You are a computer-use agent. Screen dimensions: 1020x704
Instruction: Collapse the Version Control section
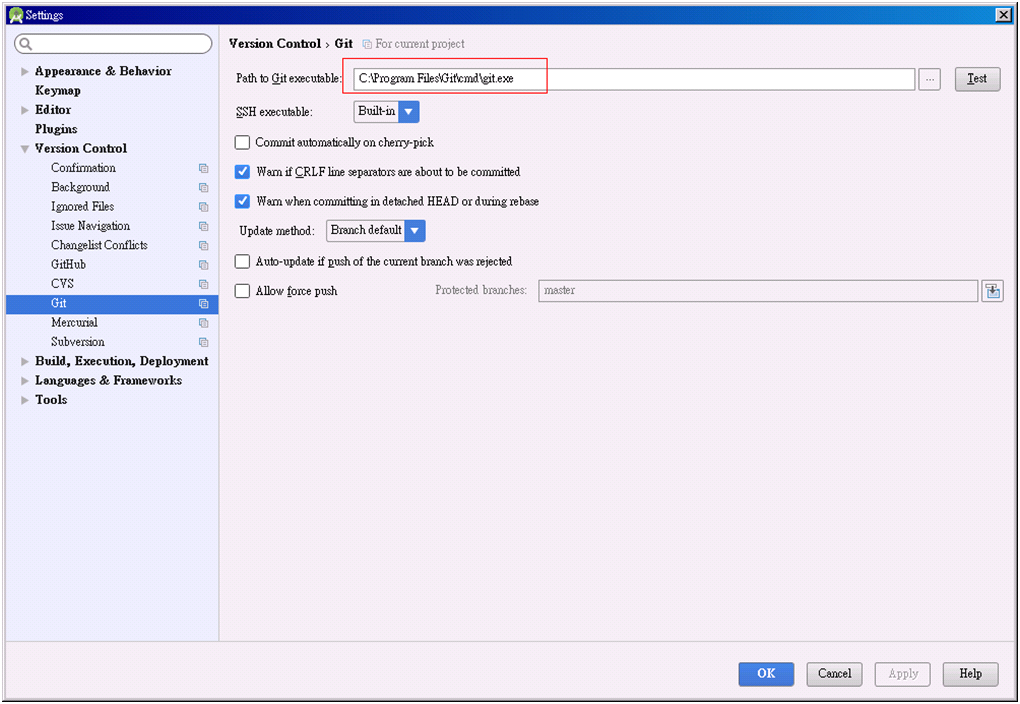pyautogui.click(x=25, y=149)
